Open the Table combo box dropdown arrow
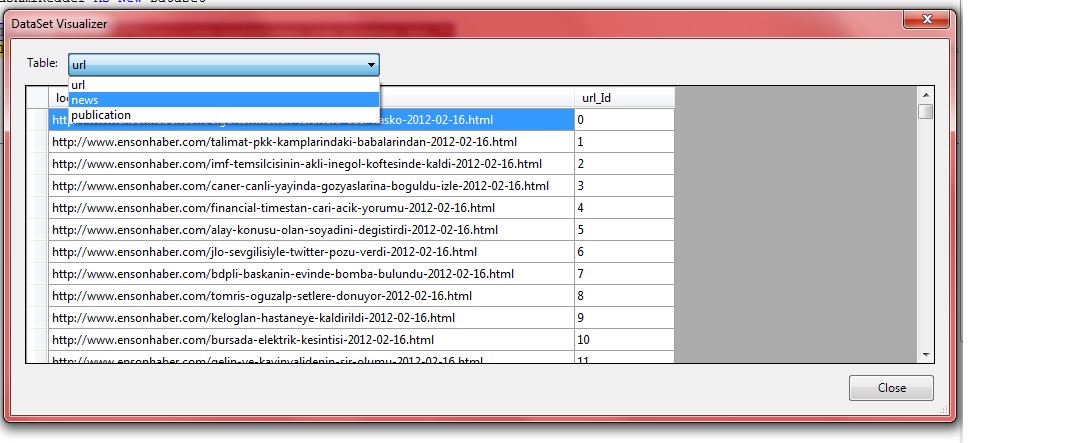The width and height of the screenshot is (1083, 443). 371,65
